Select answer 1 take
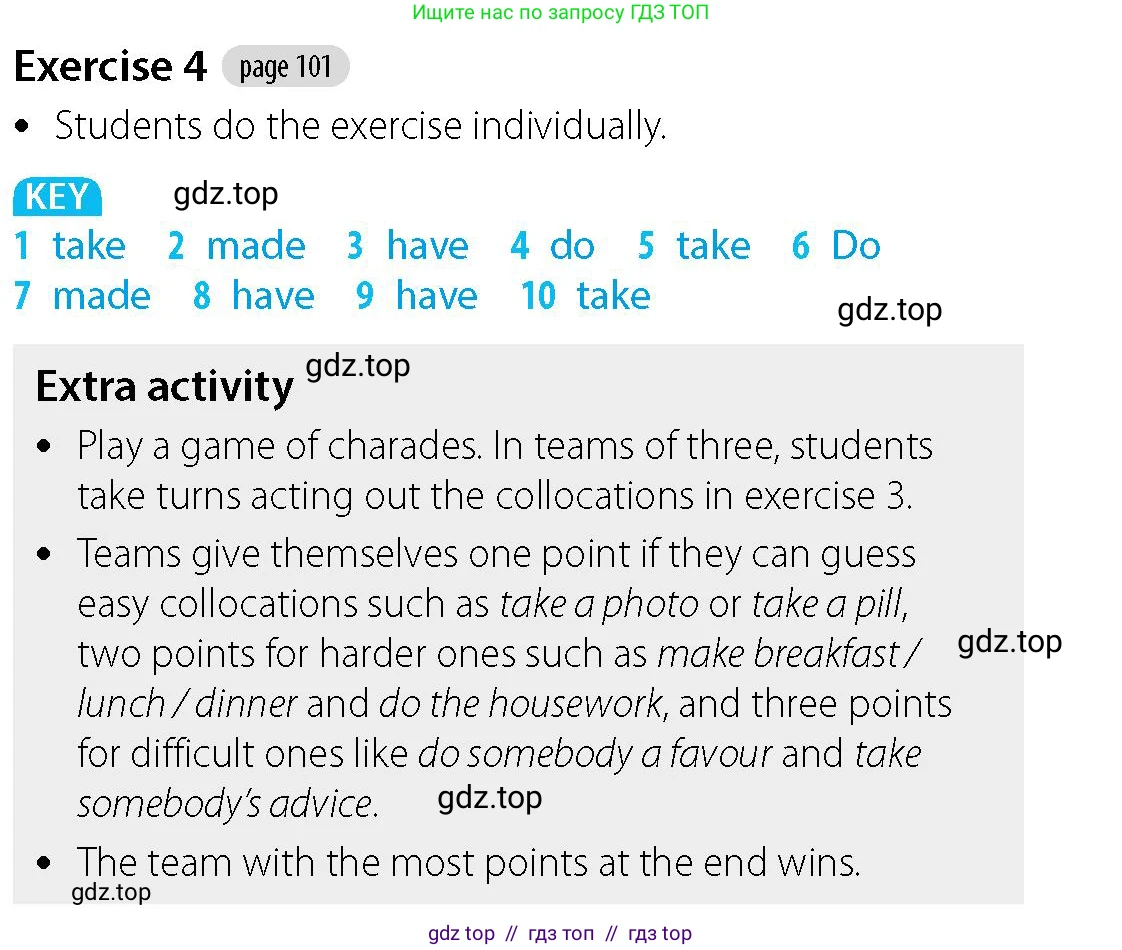This screenshot has height=950, width=1122. coord(70,245)
